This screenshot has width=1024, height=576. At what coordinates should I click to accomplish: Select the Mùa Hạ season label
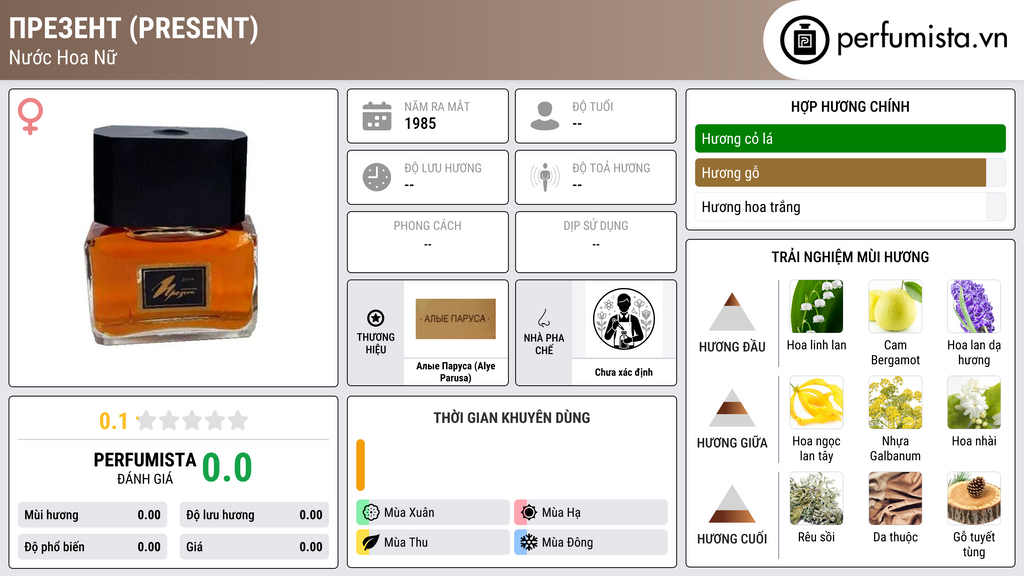point(561,513)
